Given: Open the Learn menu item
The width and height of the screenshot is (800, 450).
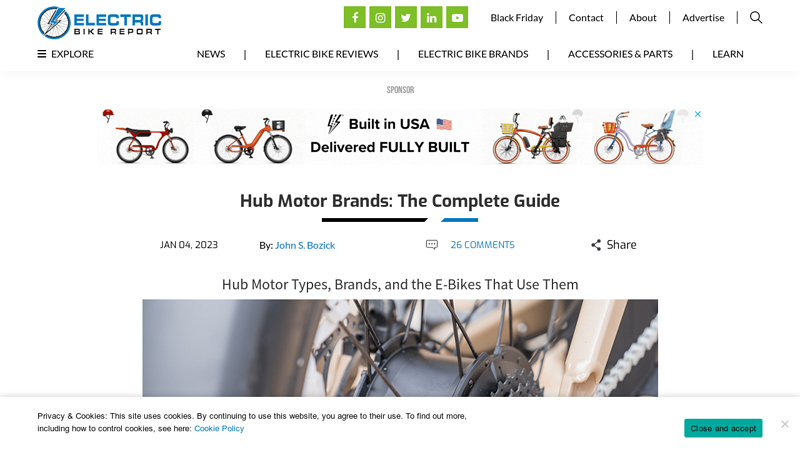Looking at the screenshot, I should point(728,54).
